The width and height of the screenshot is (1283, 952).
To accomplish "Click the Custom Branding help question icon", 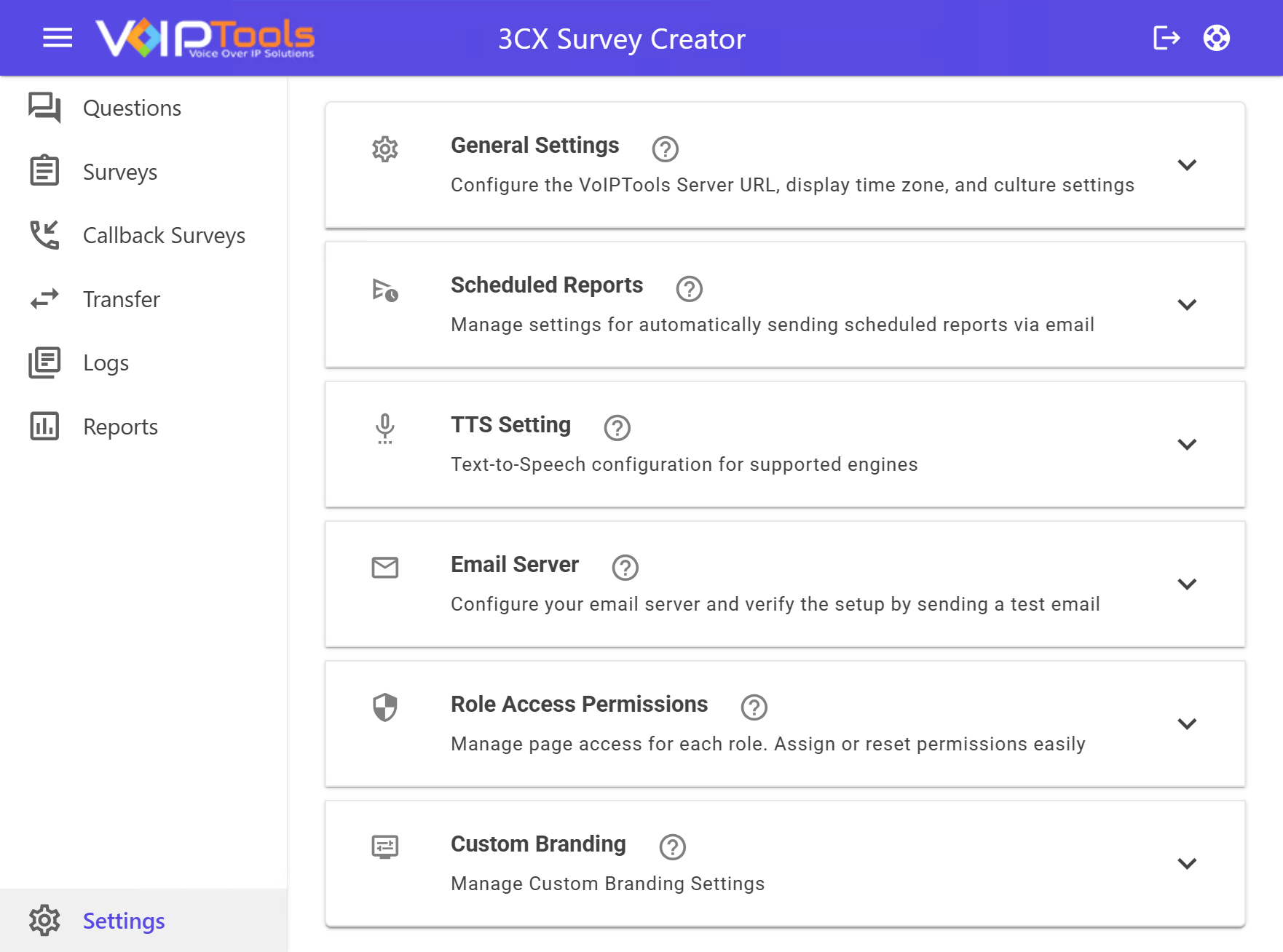I will click(x=672, y=847).
